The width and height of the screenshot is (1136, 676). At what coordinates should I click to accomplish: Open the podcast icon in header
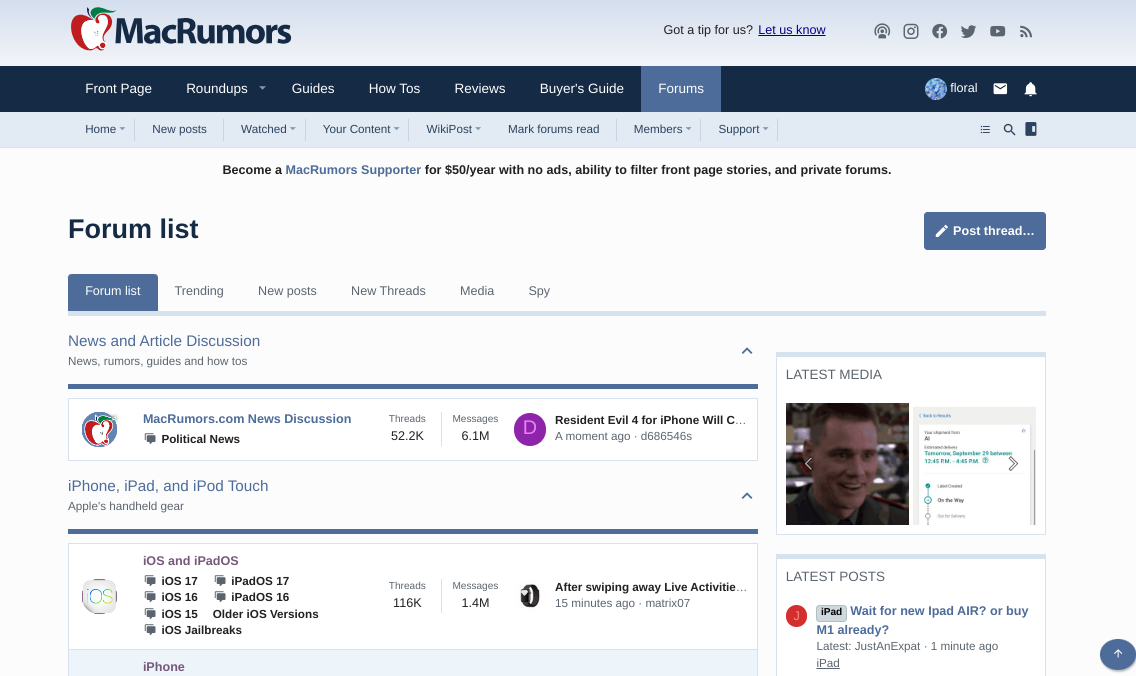pos(882,31)
